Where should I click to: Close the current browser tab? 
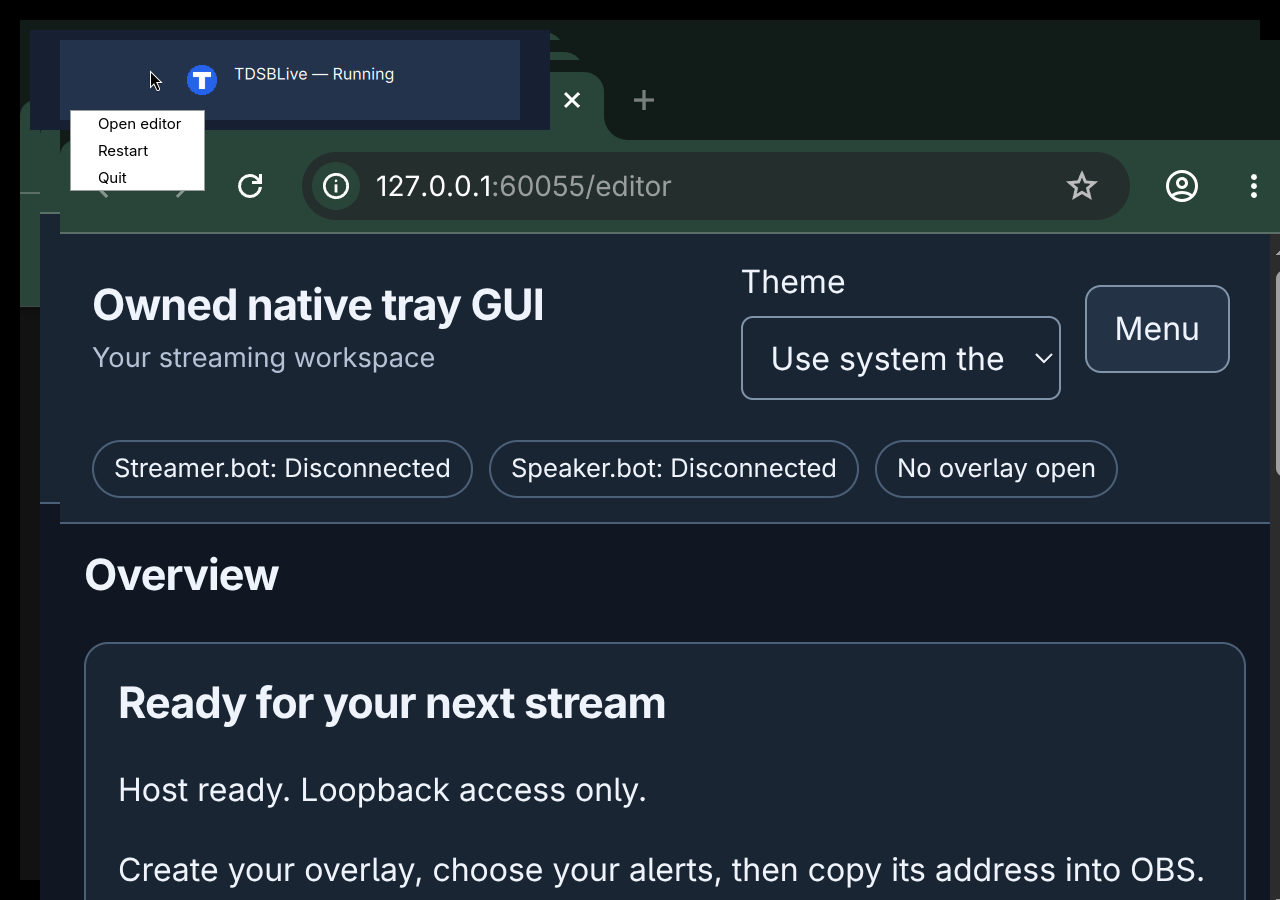(x=572, y=100)
